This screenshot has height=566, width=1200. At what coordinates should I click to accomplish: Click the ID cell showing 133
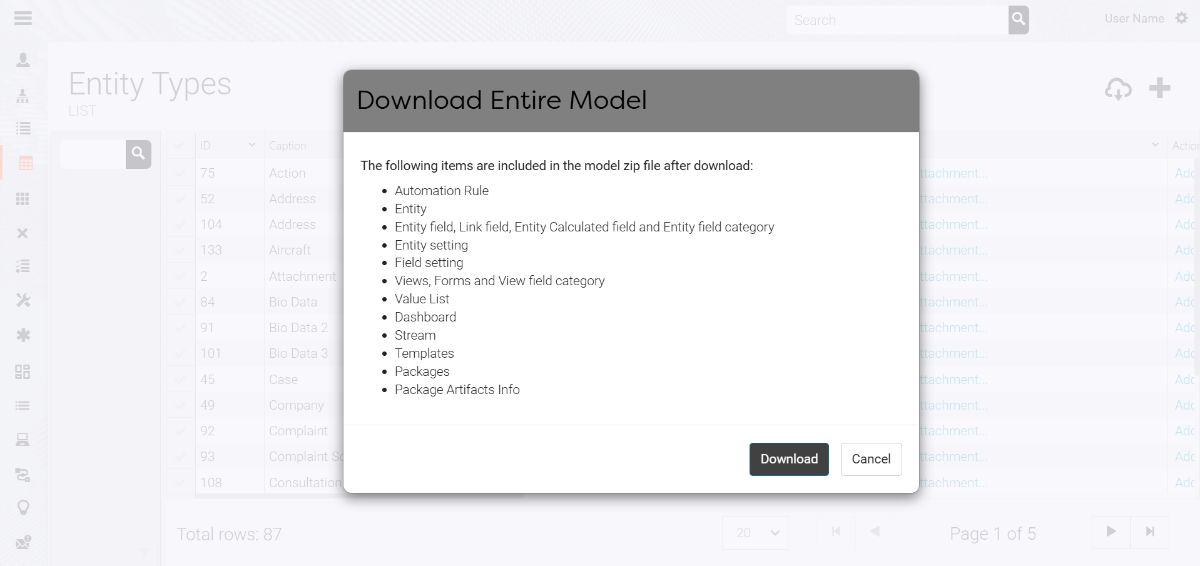tap(211, 250)
